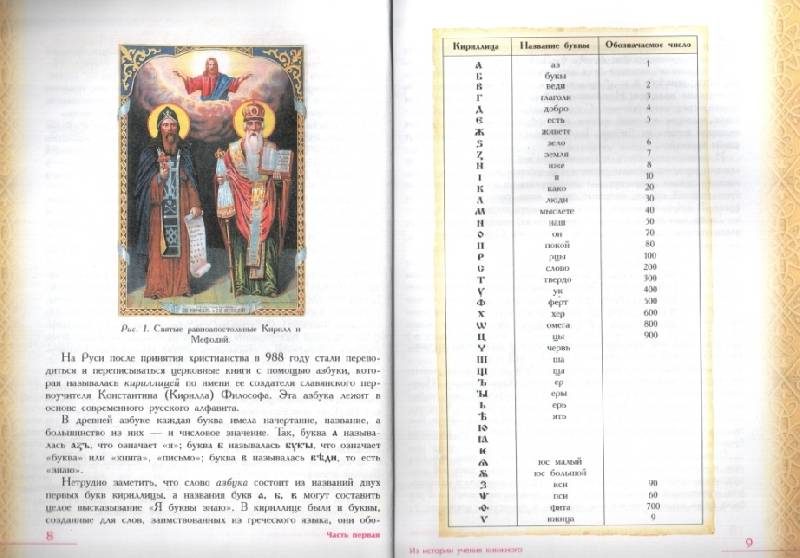
Task: Click the Cyrillic letter Х in the first column
Action: (x=481, y=314)
